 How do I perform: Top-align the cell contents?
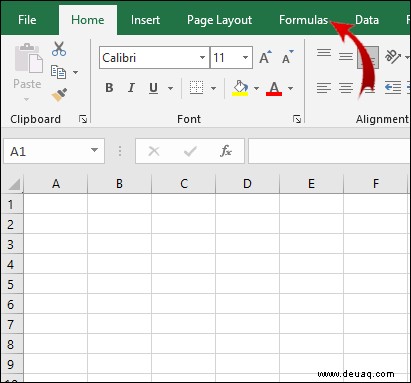(x=324, y=53)
